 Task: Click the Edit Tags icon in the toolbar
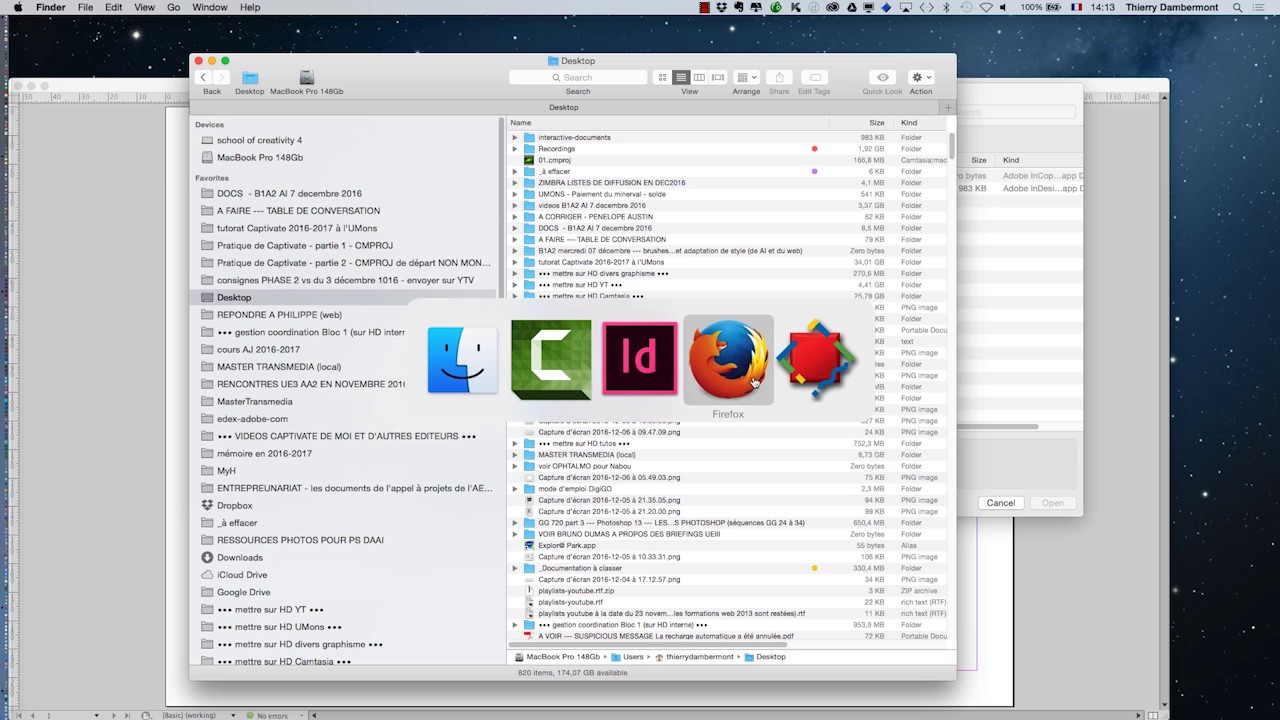[815, 77]
